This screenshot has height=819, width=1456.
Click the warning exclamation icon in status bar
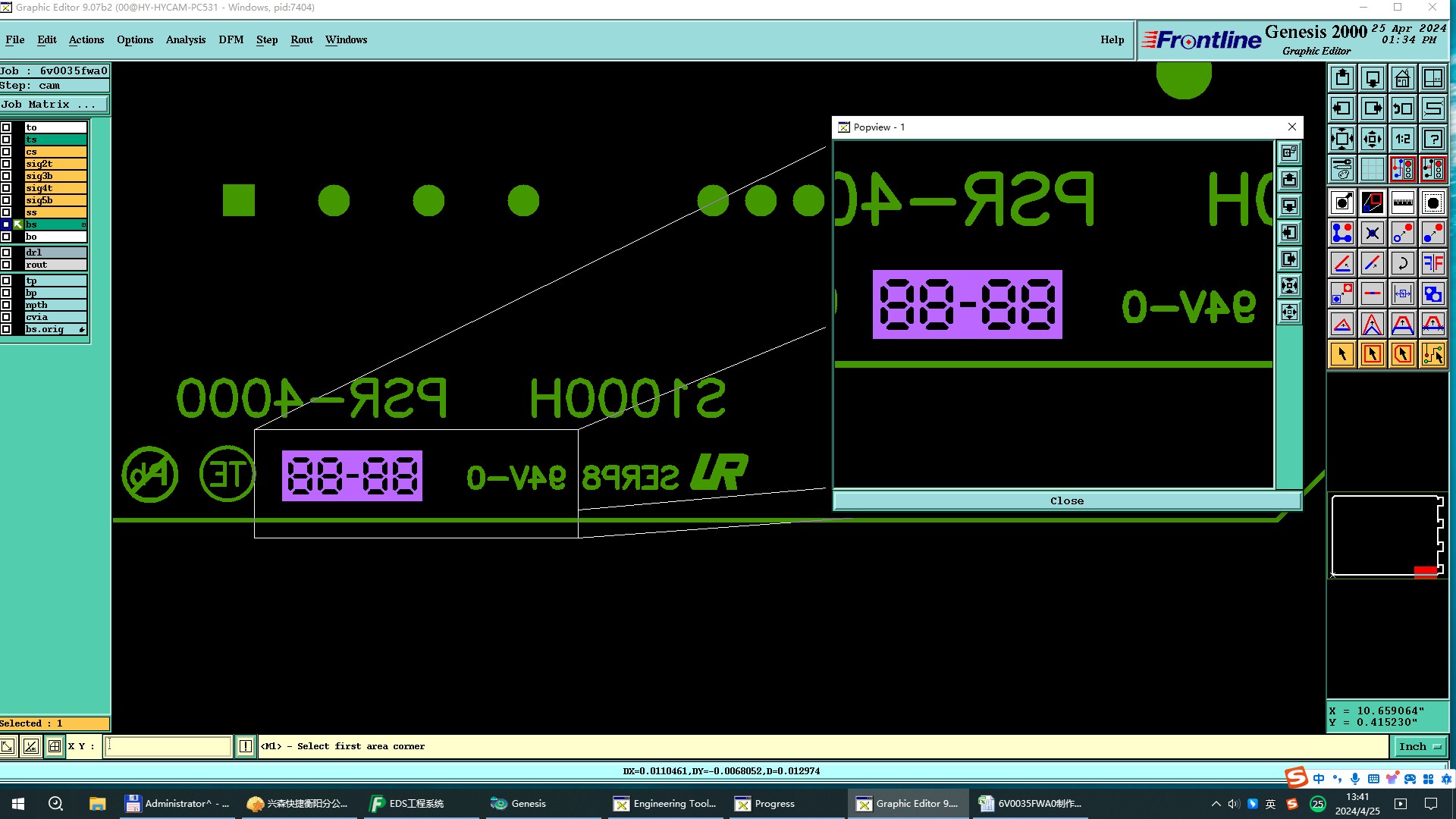(246, 746)
